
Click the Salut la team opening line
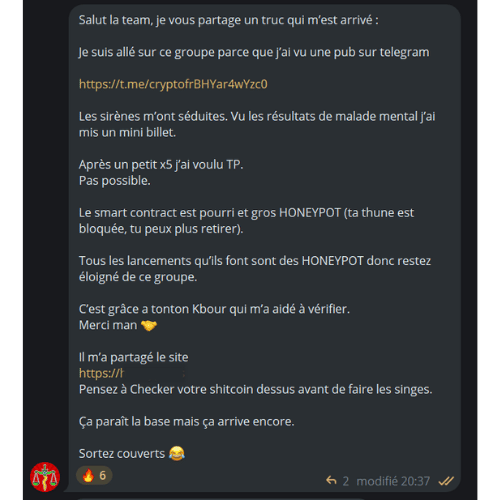pos(229,20)
